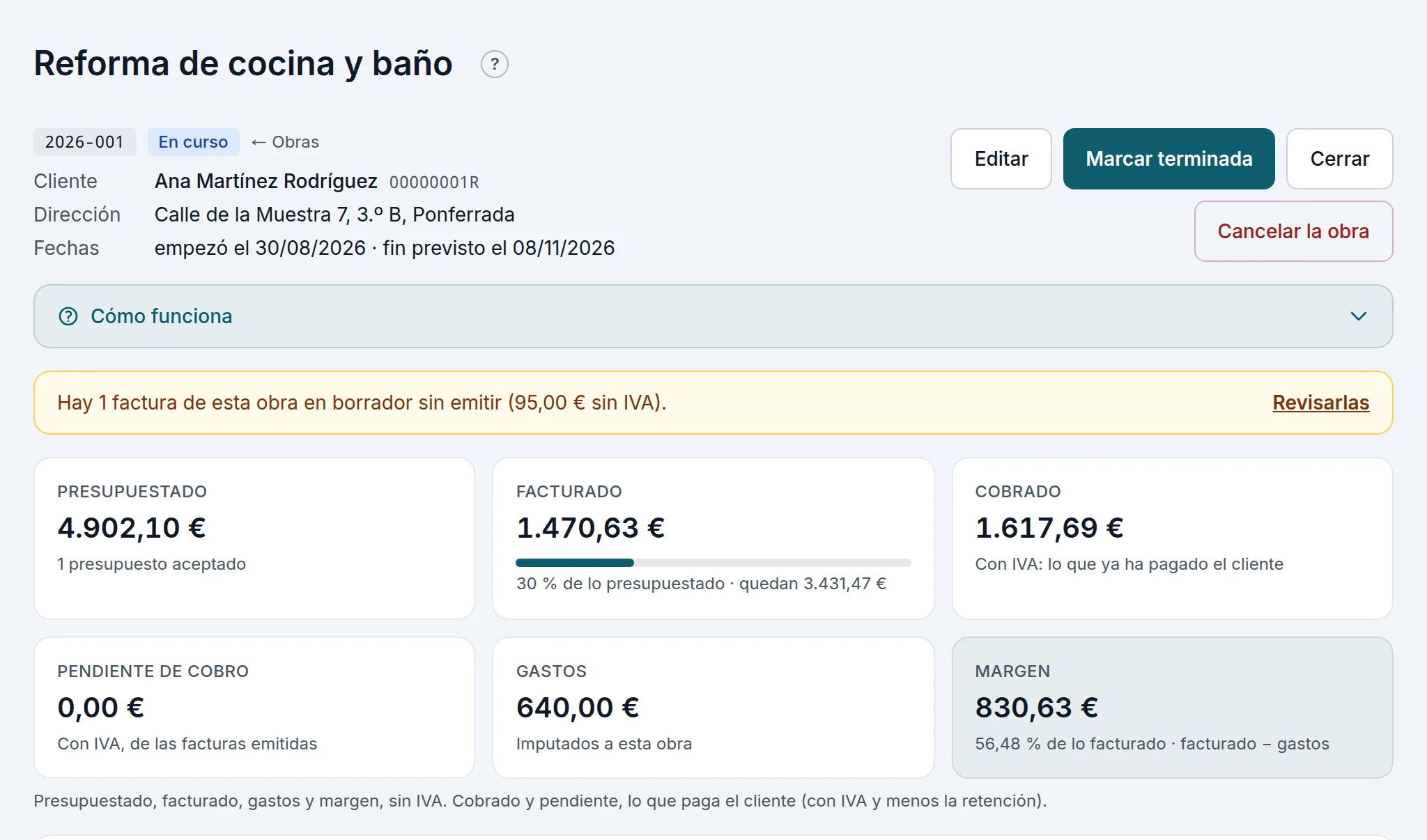Click the Pendiente de cobro amount 0,00 €

point(101,708)
